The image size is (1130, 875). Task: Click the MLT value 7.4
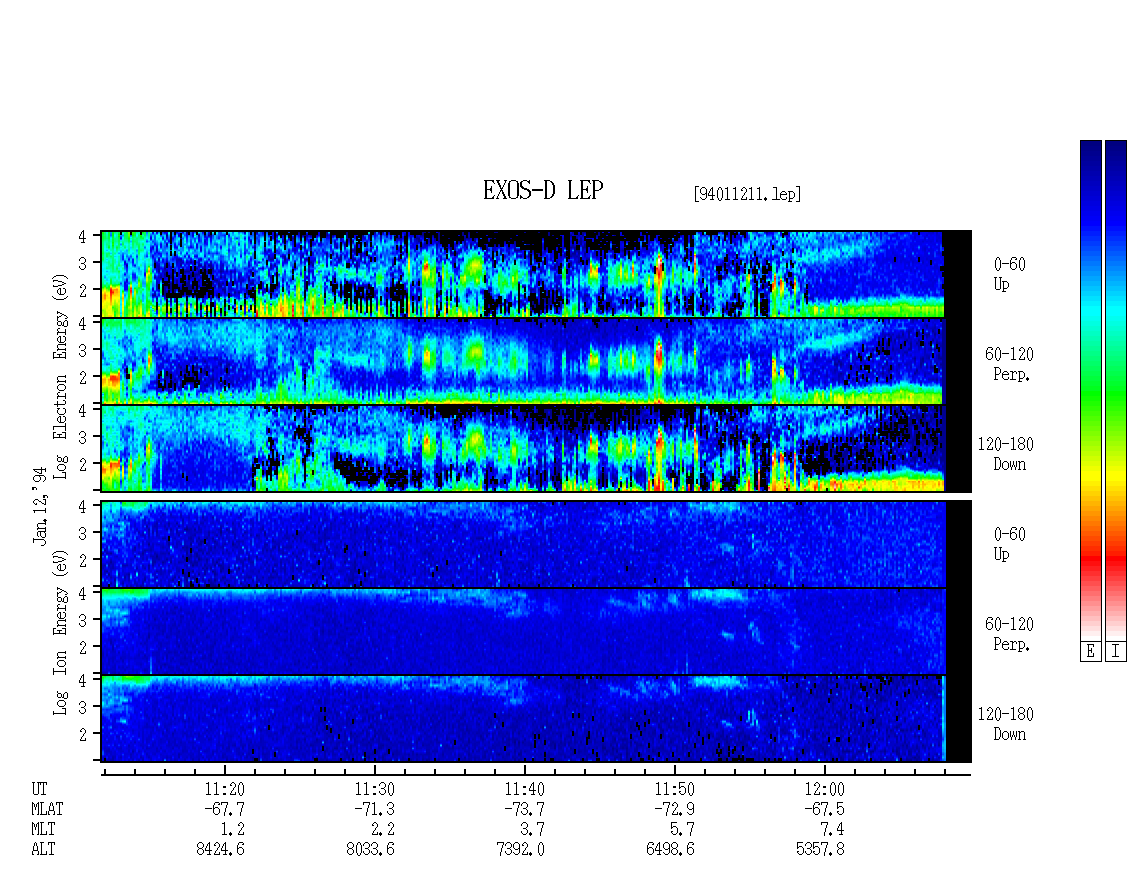pos(832,829)
